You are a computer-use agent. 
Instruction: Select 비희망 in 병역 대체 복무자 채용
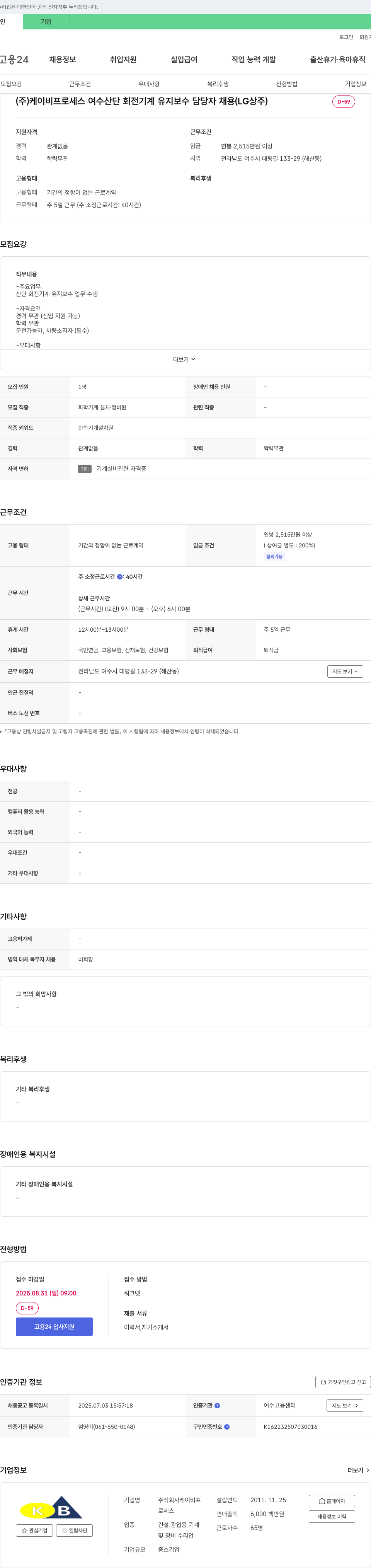pos(86,960)
